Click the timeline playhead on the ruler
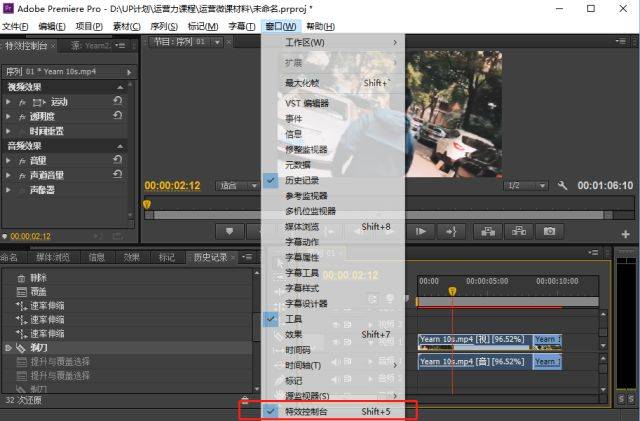Viewport: 640px width, 421px height. [x=452, y=291]
